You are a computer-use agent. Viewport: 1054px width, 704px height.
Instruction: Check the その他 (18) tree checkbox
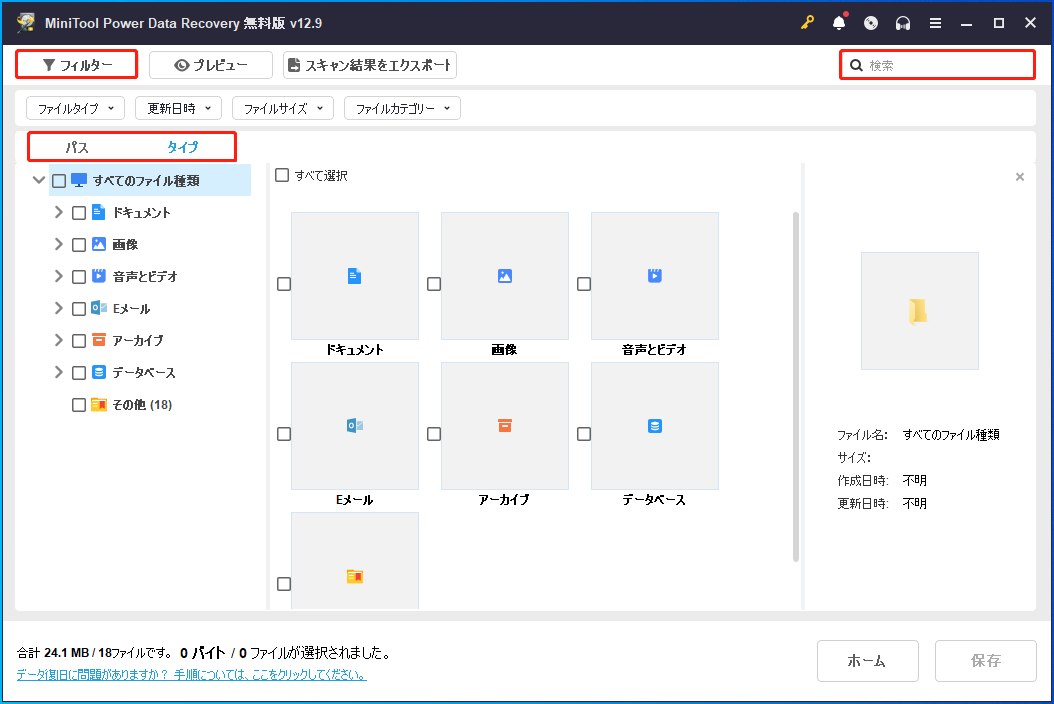(79, 405)
